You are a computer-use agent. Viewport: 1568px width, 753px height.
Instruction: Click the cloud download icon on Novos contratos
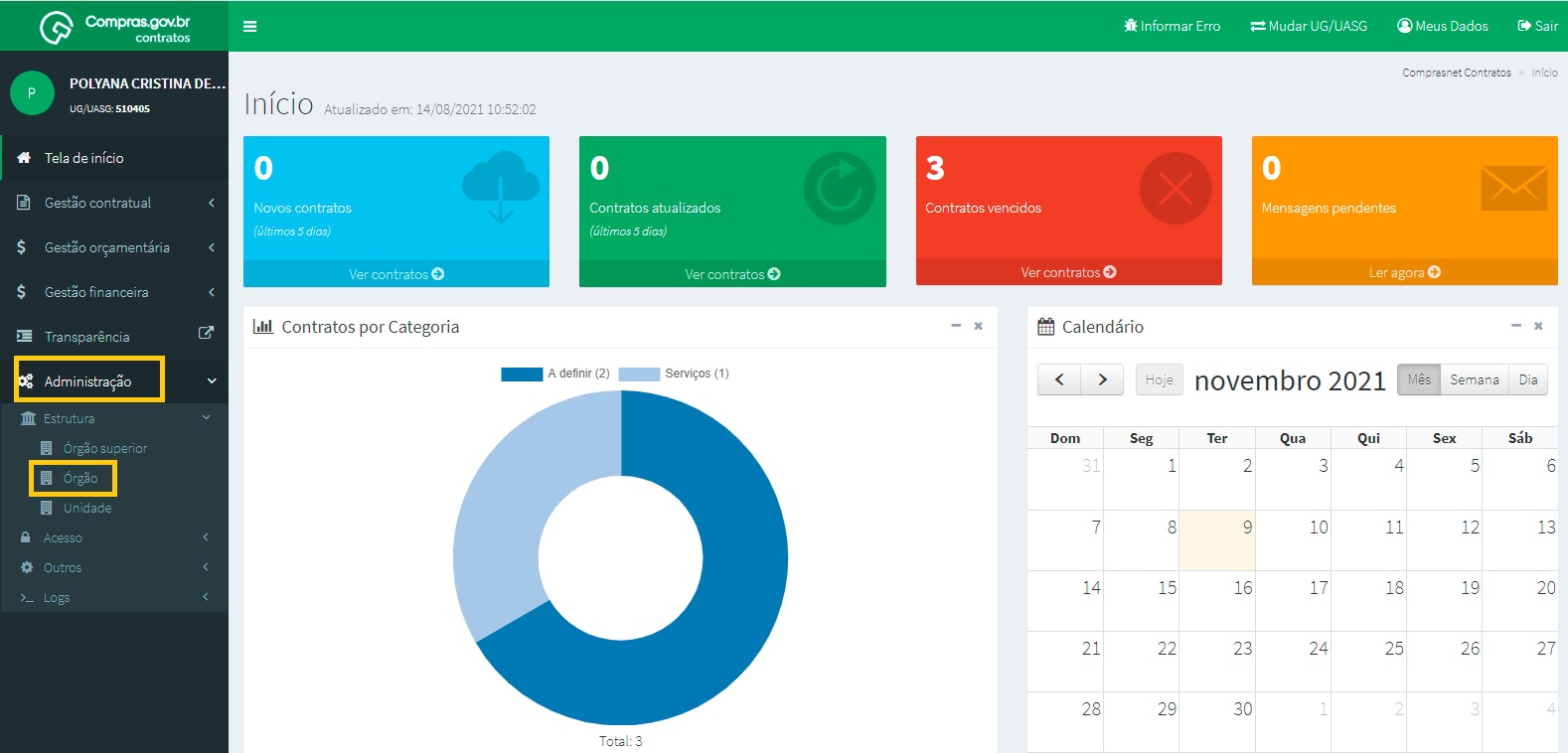[501, 187]
